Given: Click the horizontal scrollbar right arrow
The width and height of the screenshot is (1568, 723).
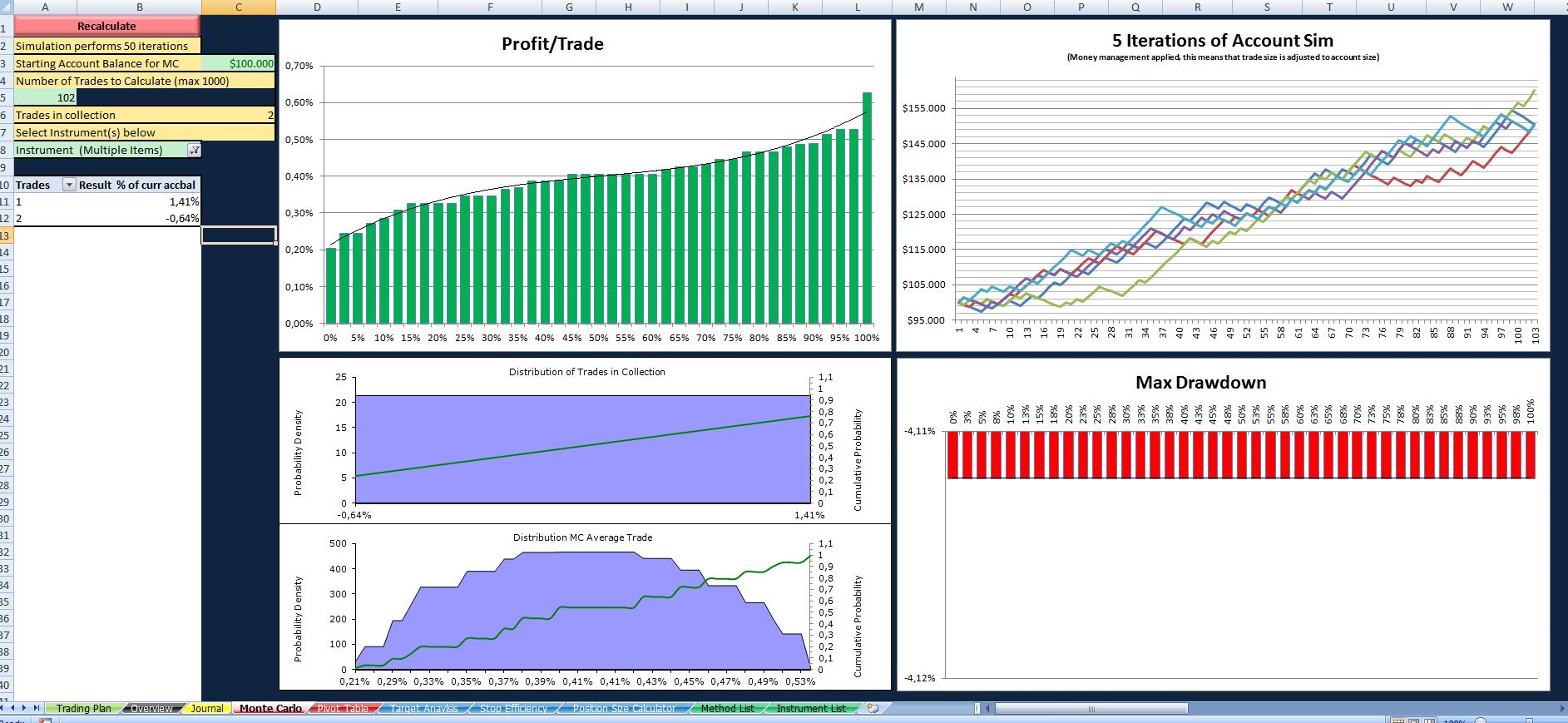Looking at the screenshot, I should click(1561, 709).
